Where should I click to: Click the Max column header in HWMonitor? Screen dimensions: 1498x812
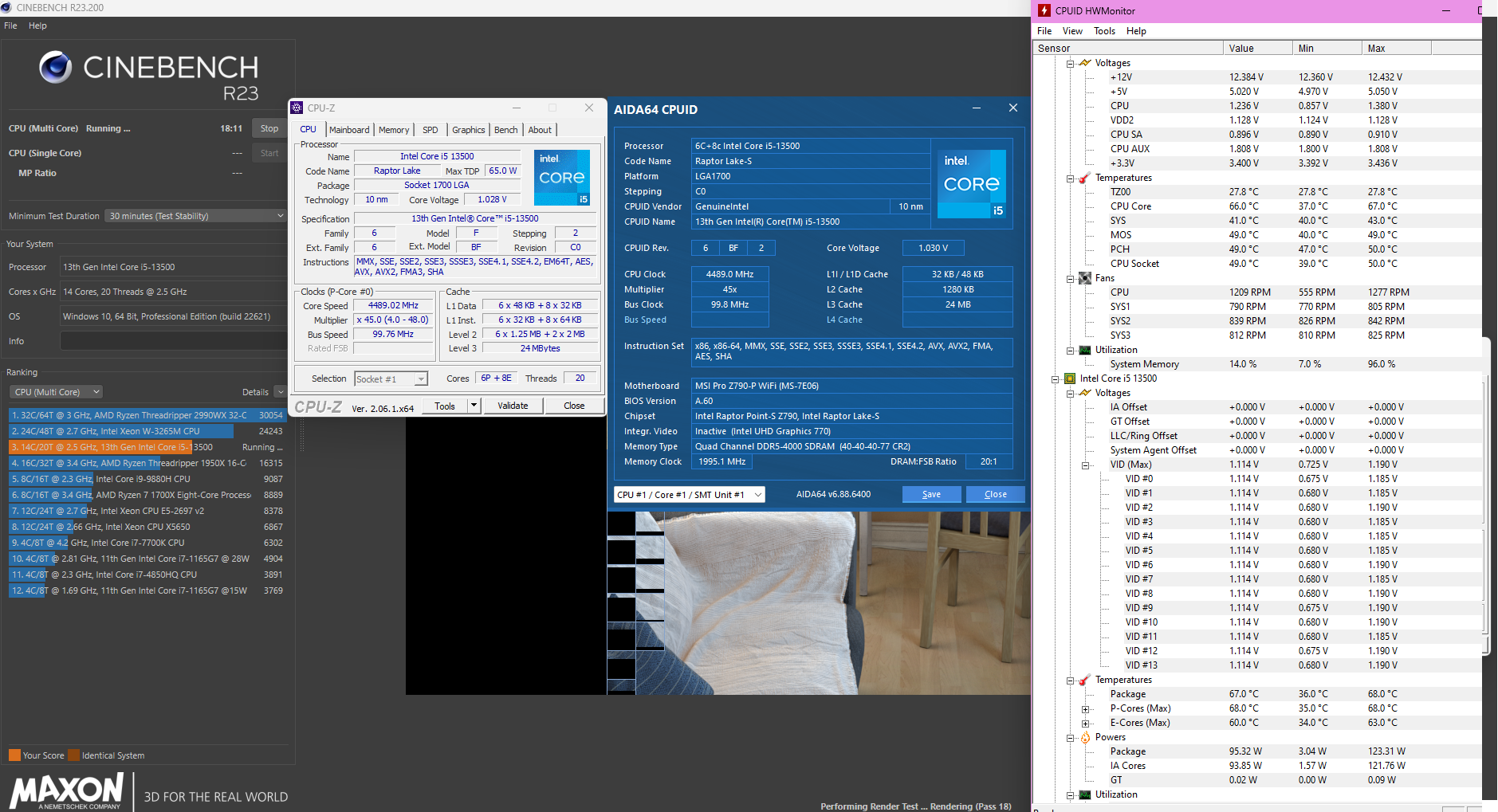[1397, 48]
